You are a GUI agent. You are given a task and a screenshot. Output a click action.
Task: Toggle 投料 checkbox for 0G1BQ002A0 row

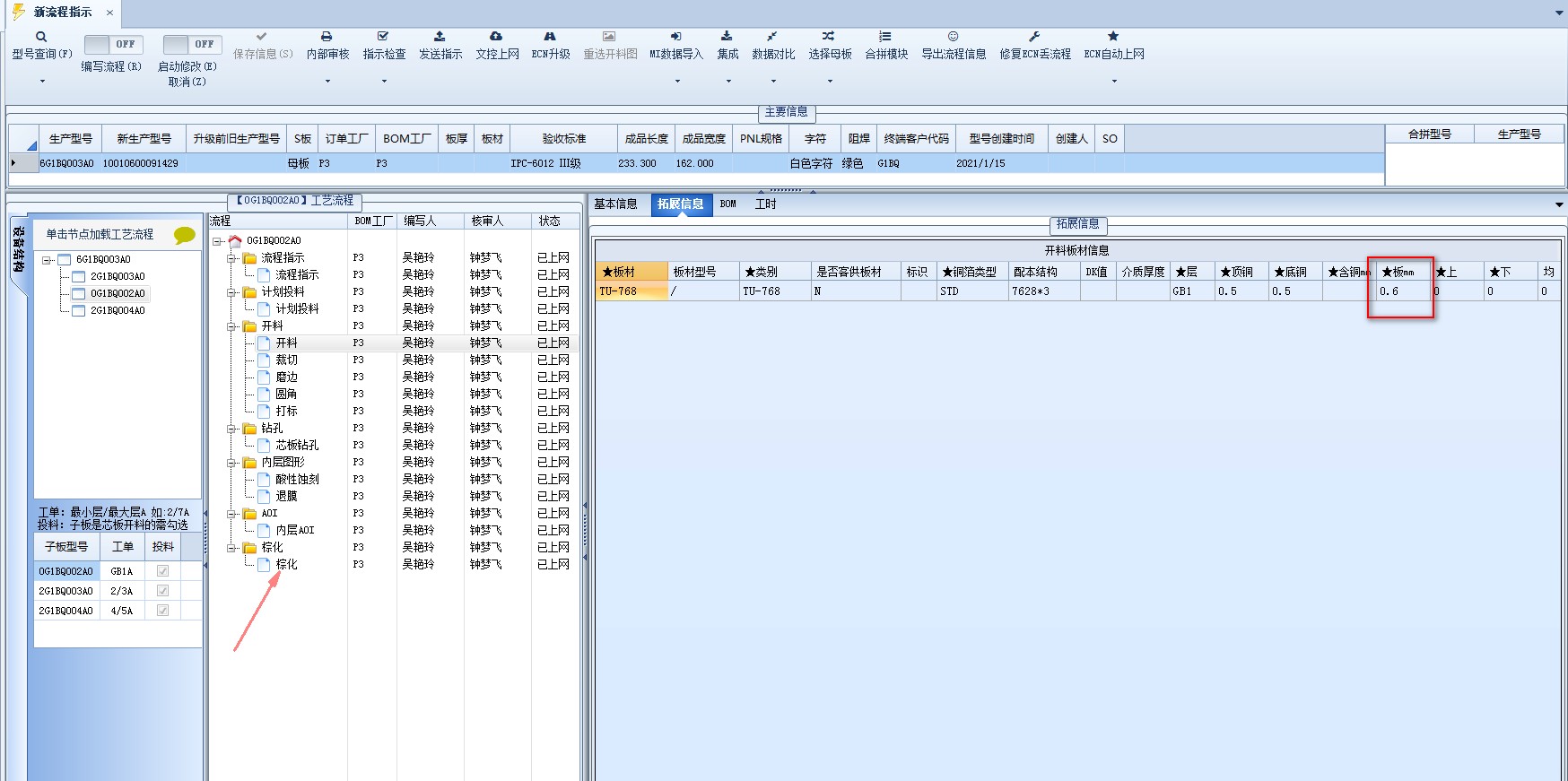162,571
